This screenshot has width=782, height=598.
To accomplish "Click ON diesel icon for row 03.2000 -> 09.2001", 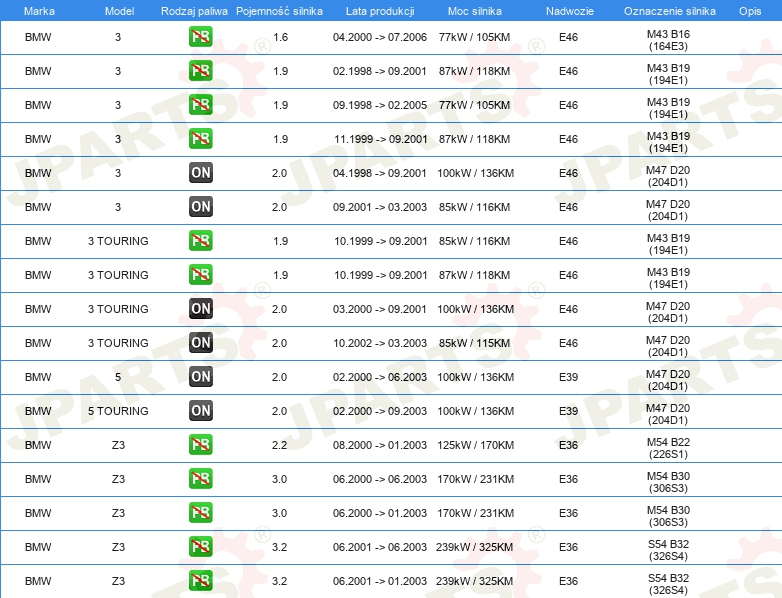I will [200, 309].
